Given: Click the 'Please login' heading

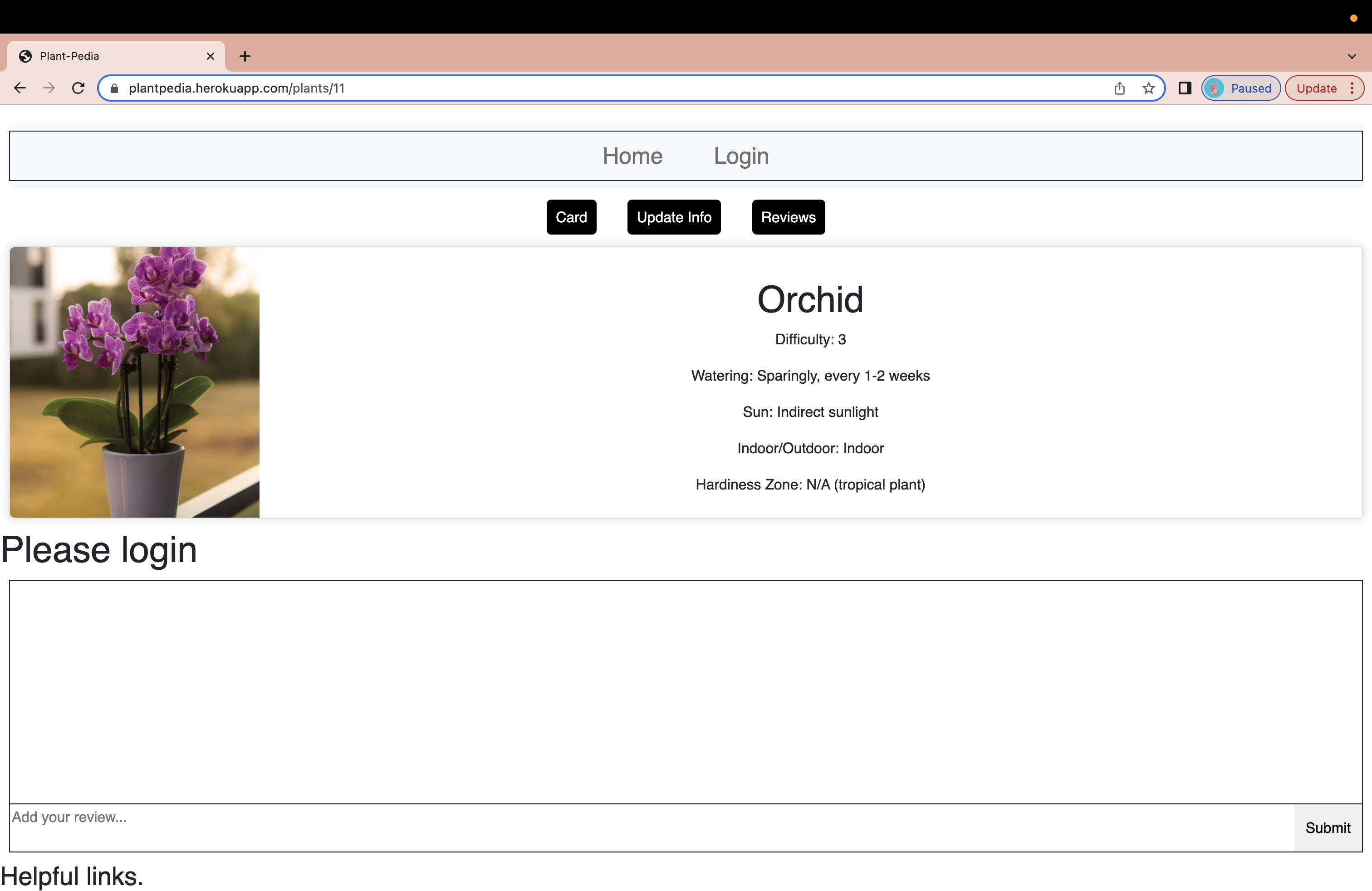Looking at the screenshot, I should click(x=99, y=550).
